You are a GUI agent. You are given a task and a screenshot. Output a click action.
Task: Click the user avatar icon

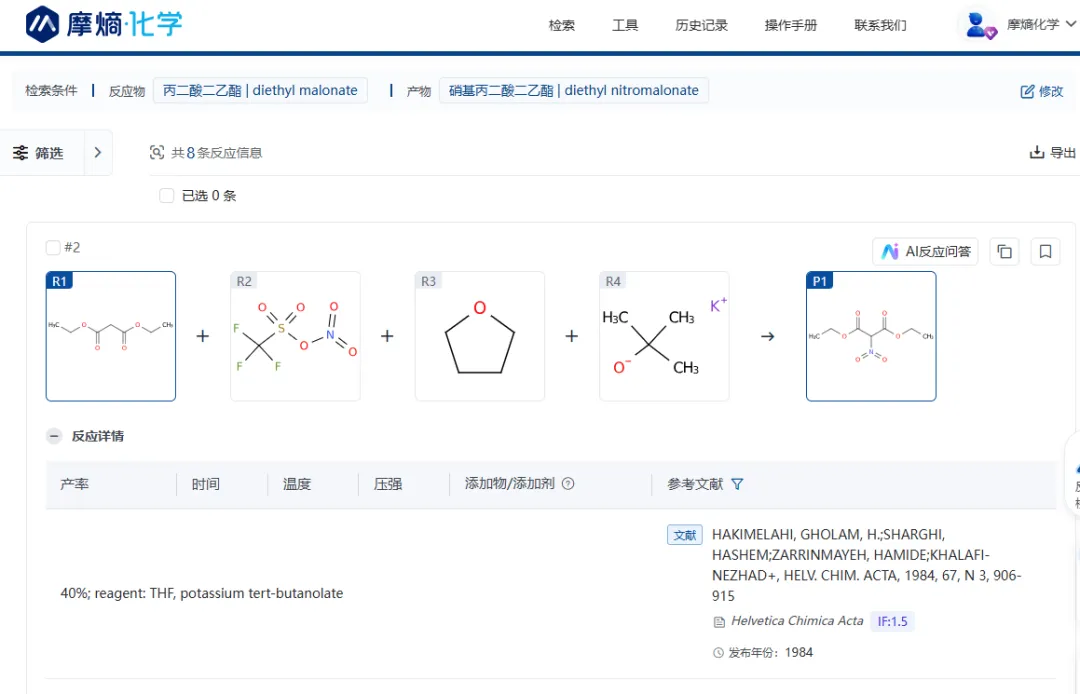point(979,25)
